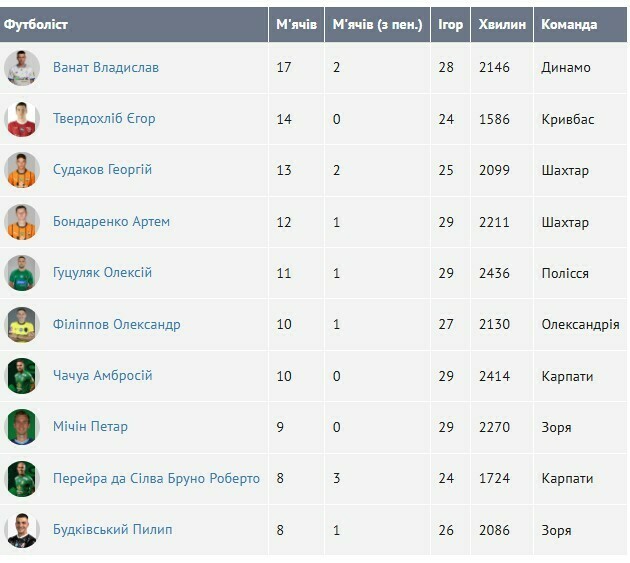This screenshot has height=563, width=630.
Task: Sort by М'ячів column header
Action: [x=296, y=24]
